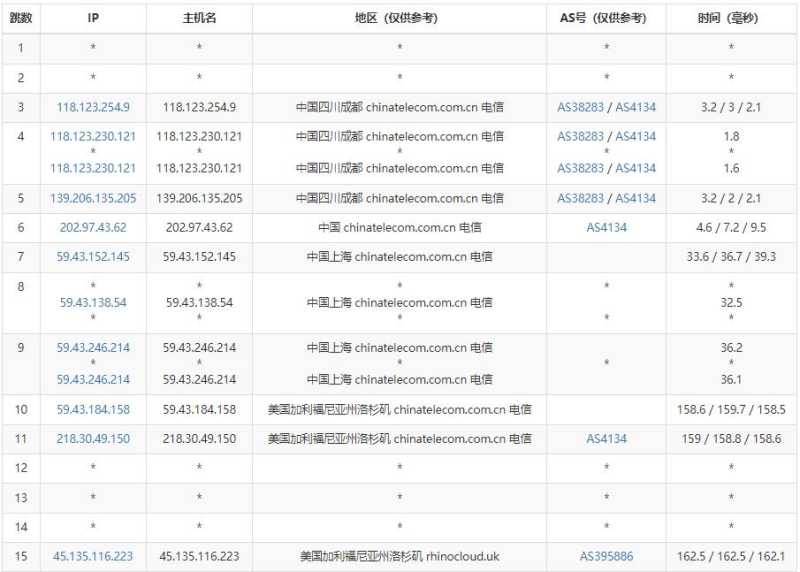Select the 中国上海 region cell in hop 8
Viewport: 800px width, 572px height.
pyautogui.click(x=399, y=303)
